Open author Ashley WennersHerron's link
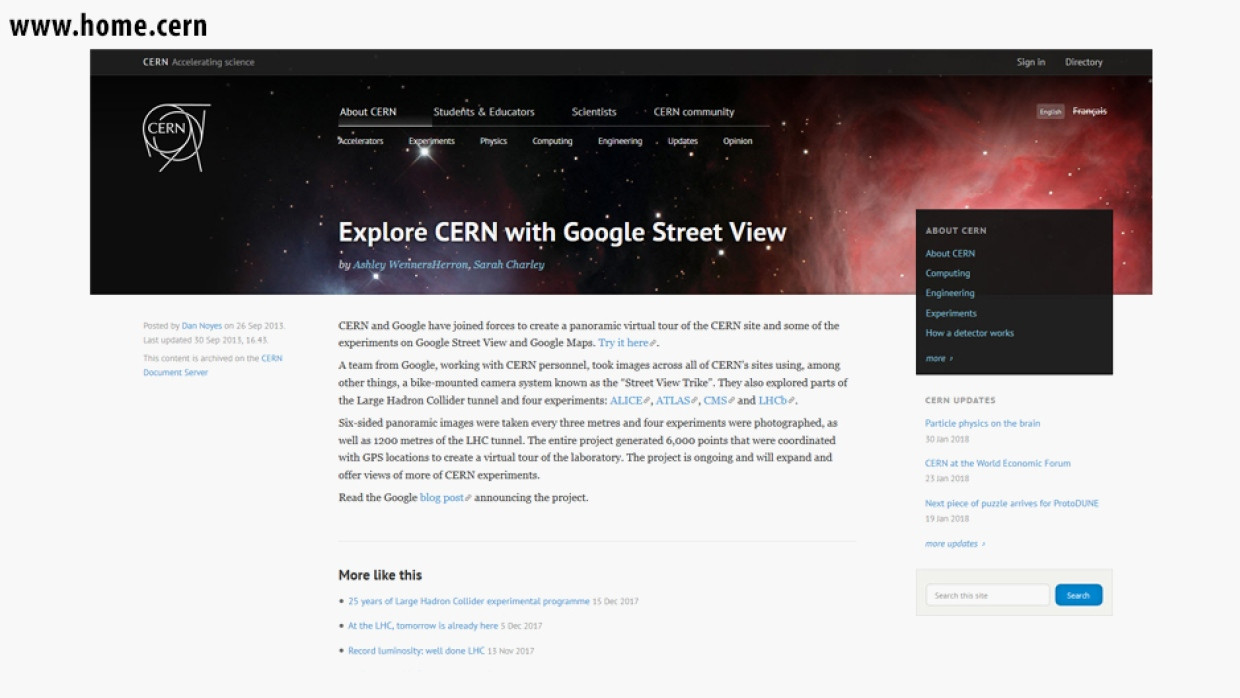 (410, 265)
